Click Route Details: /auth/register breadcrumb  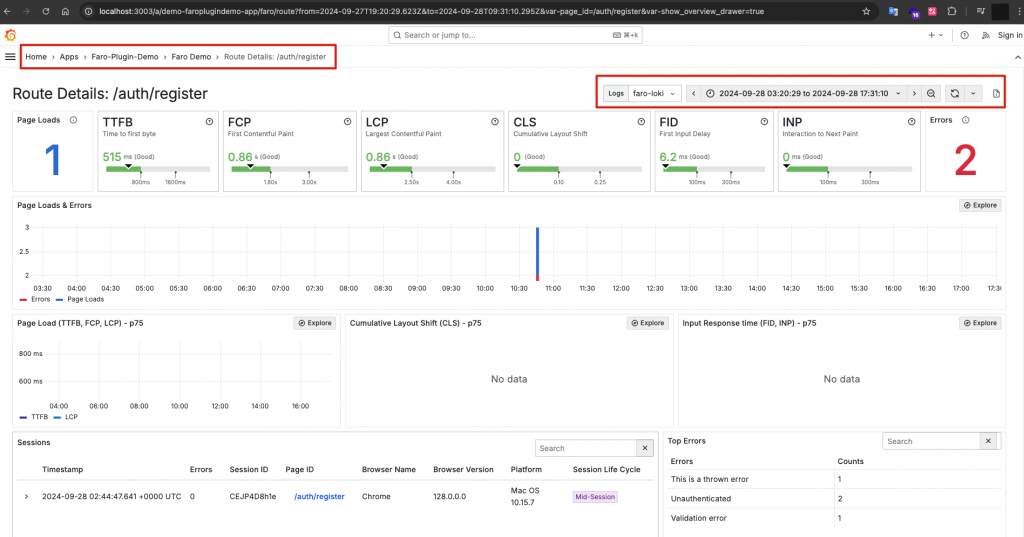pyautogui.click(x=275, y=57)
